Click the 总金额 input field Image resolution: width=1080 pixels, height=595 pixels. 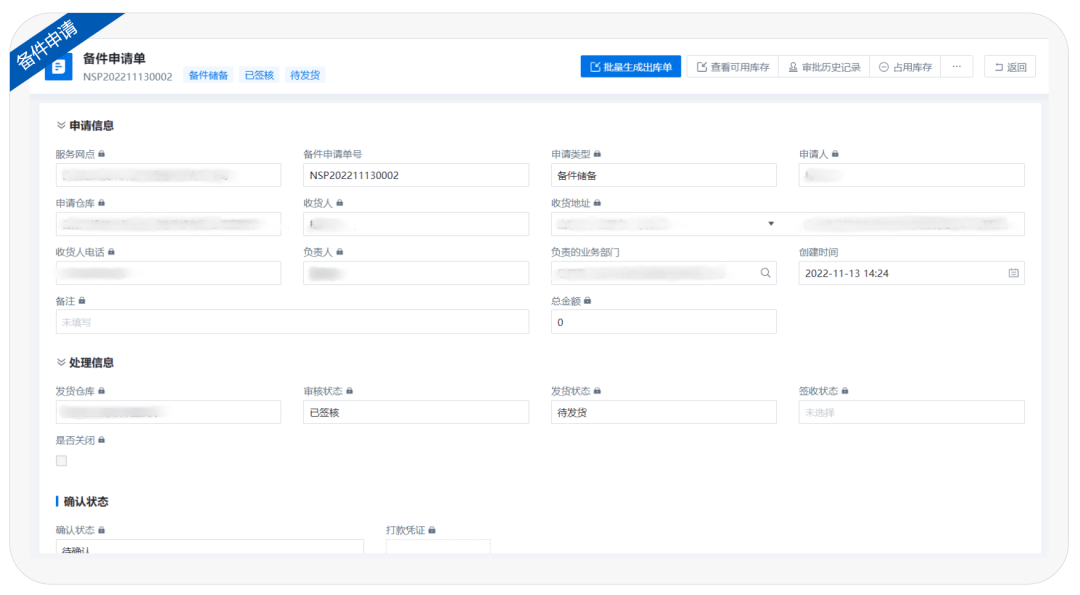663,322
